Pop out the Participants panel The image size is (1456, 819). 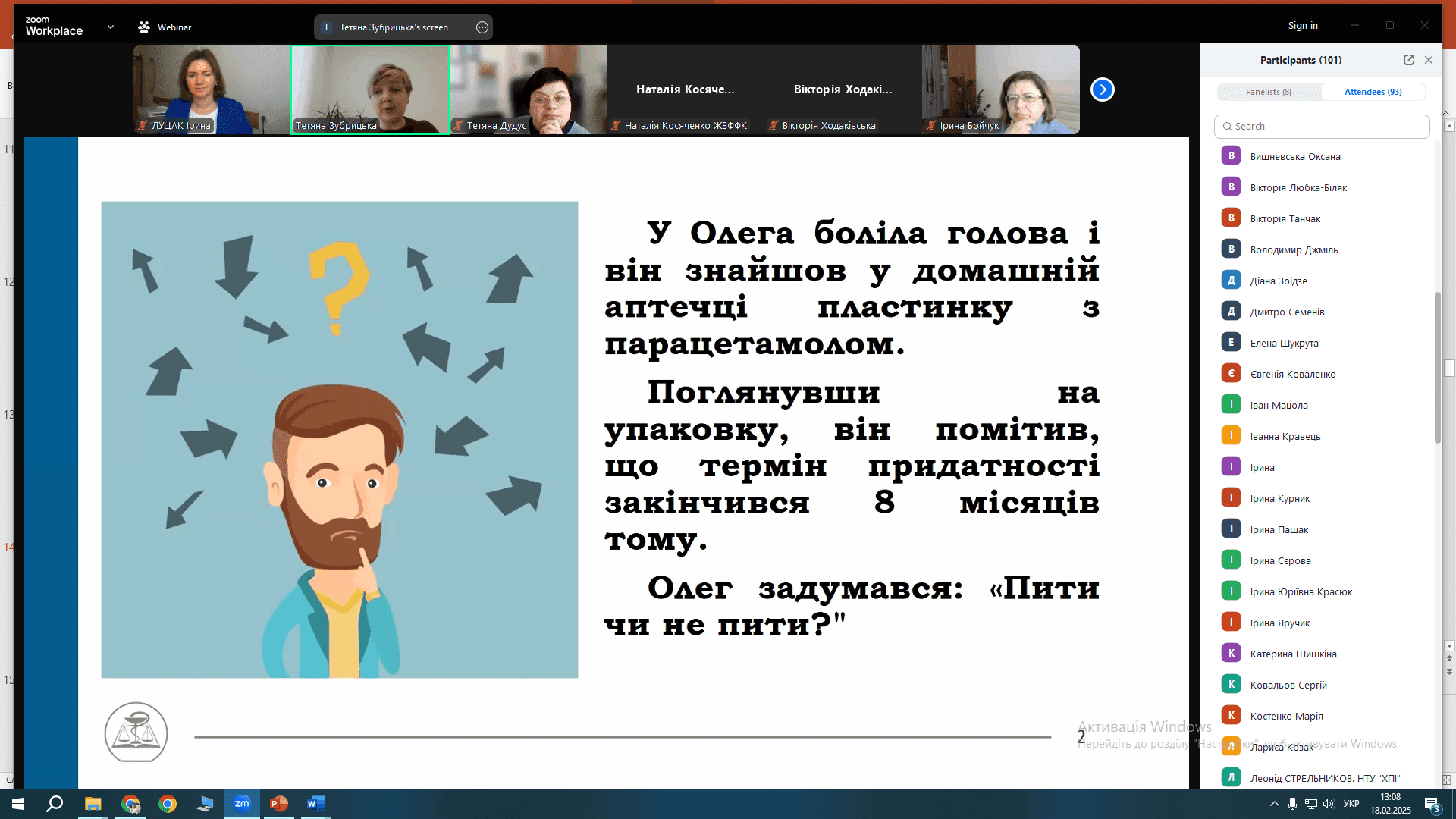pos(1409,60)
